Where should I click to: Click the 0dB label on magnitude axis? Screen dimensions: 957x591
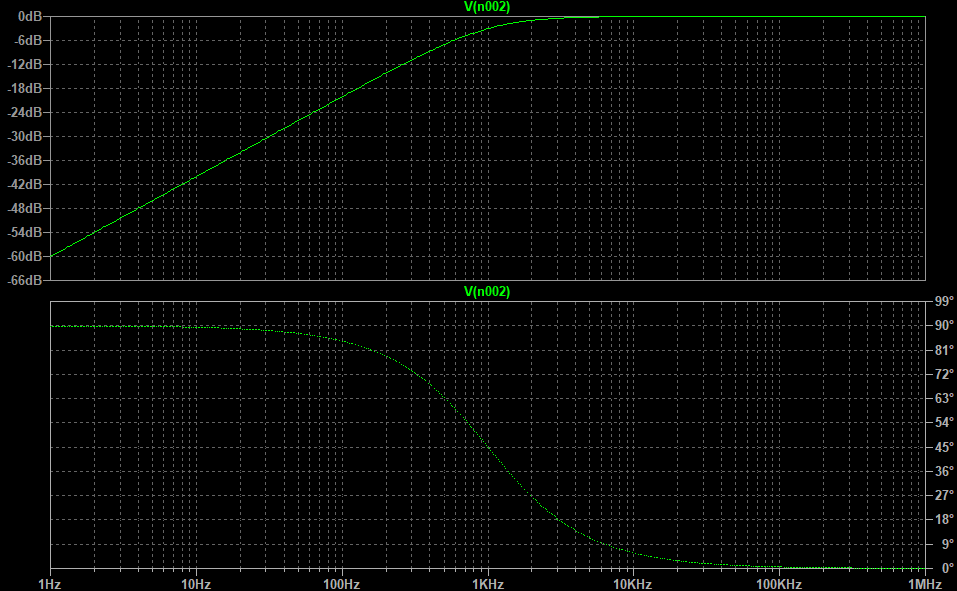tap(29, 17)
